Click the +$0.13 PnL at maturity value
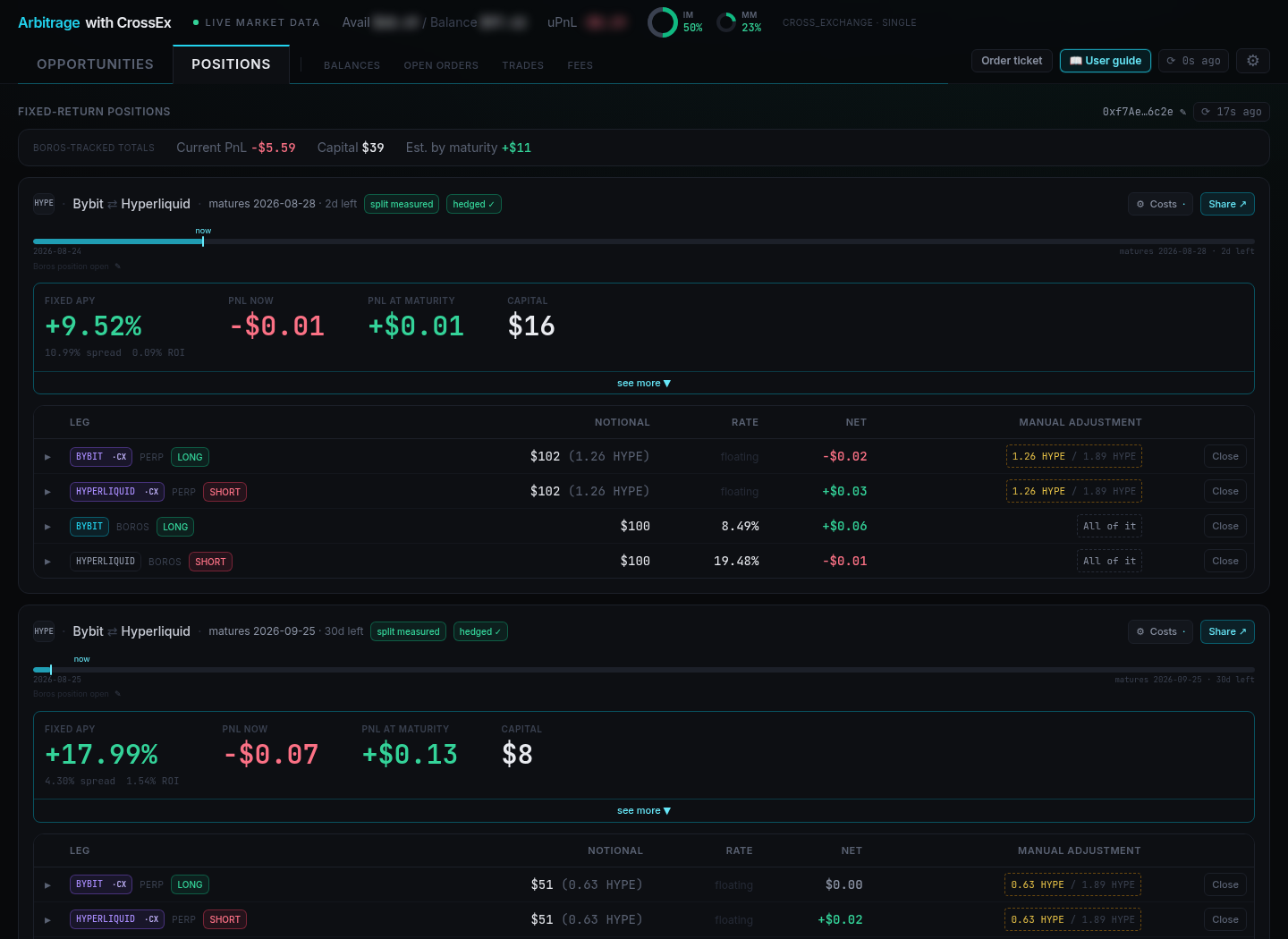This screenshot has height=939, width=1288. tap(410, 755)
